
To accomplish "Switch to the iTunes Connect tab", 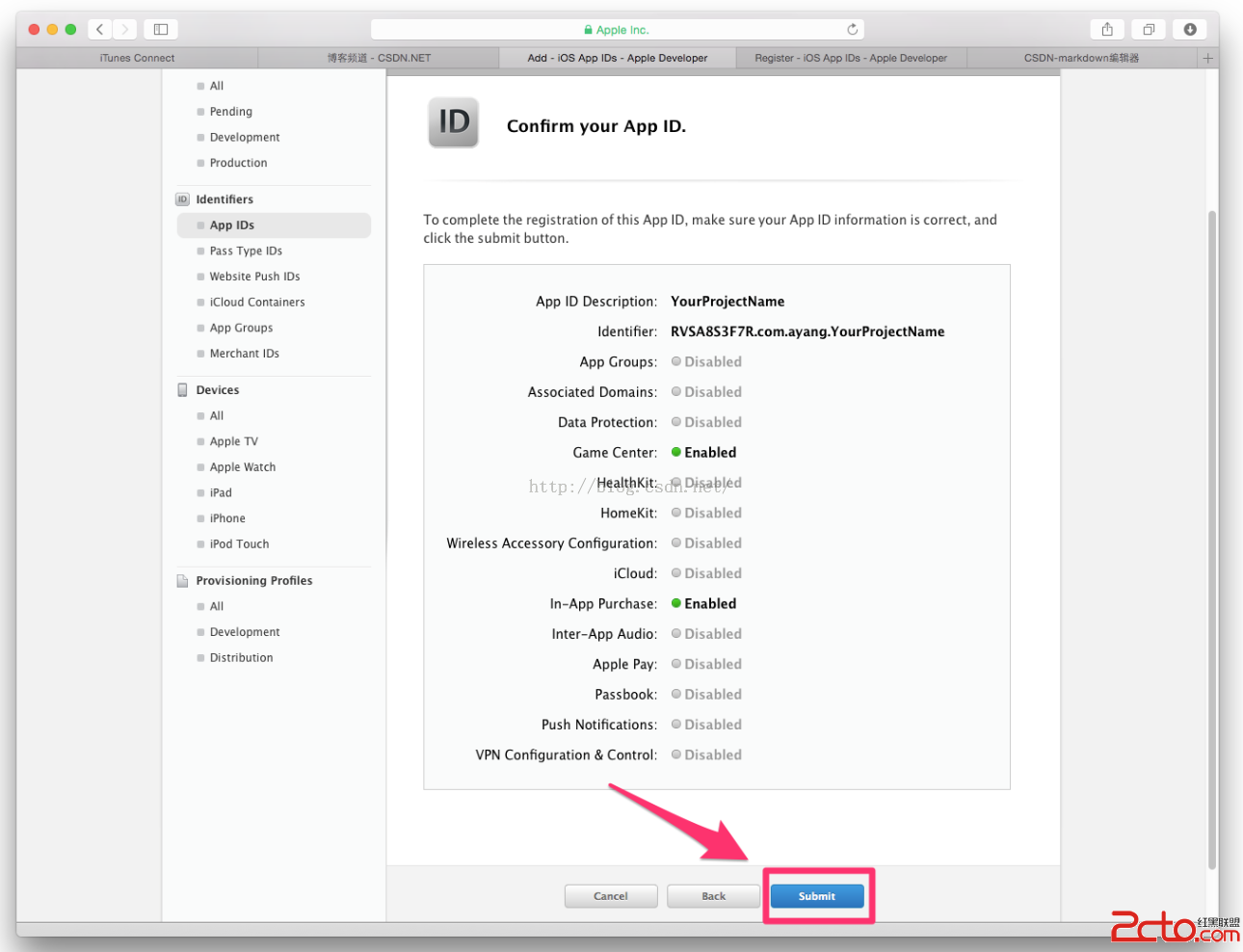I will pos(137,58).
